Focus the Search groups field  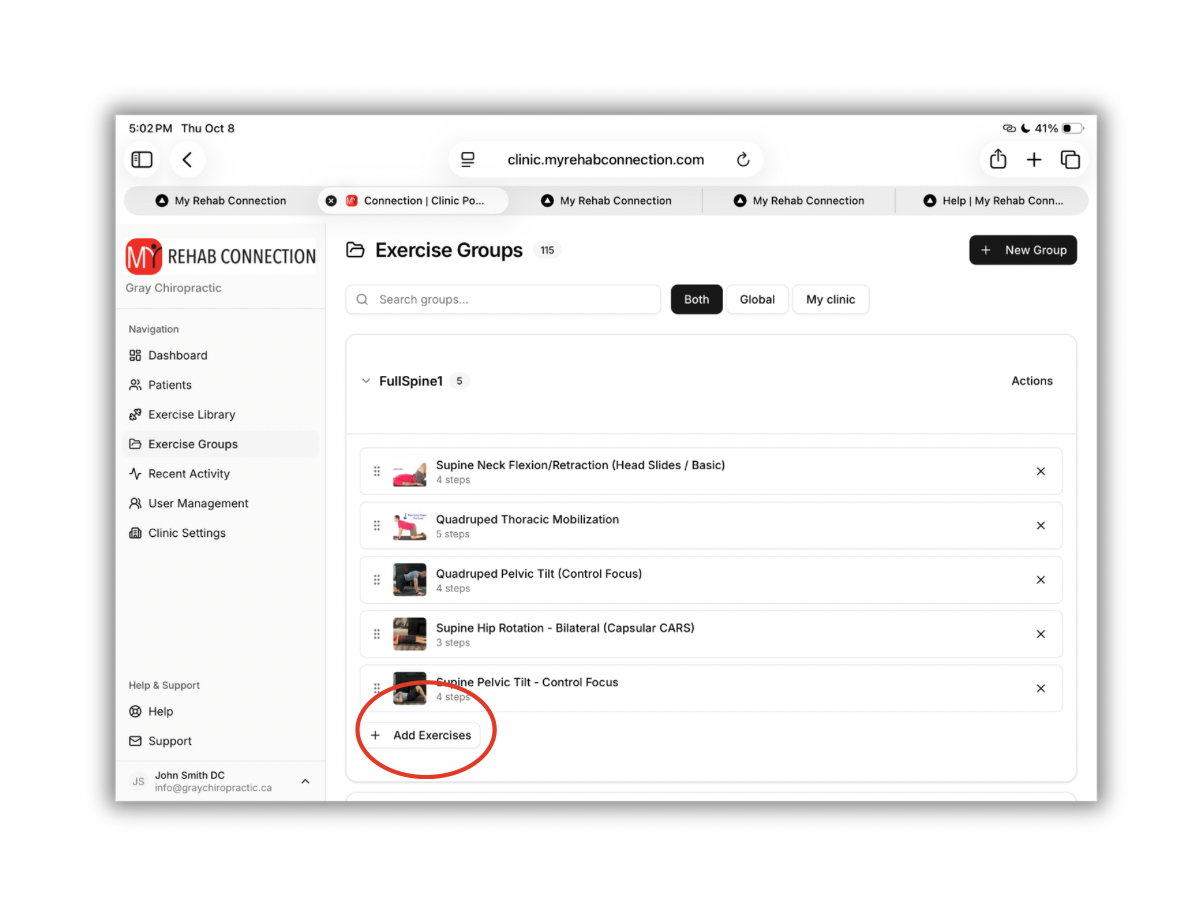coord(503,300)
